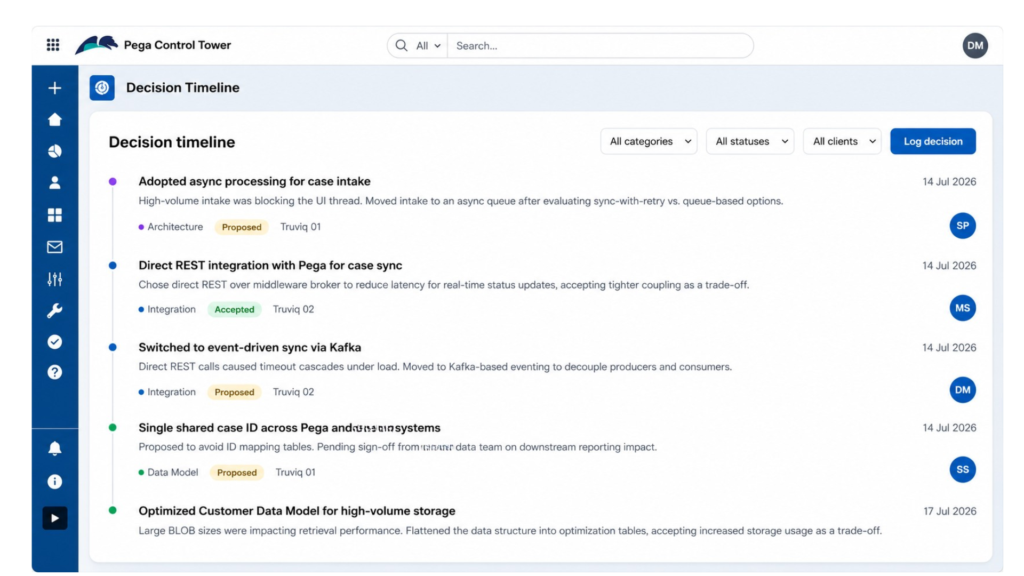Expand the All categories filter
This screenshot has height=576, width=1024.
point(649,141)
